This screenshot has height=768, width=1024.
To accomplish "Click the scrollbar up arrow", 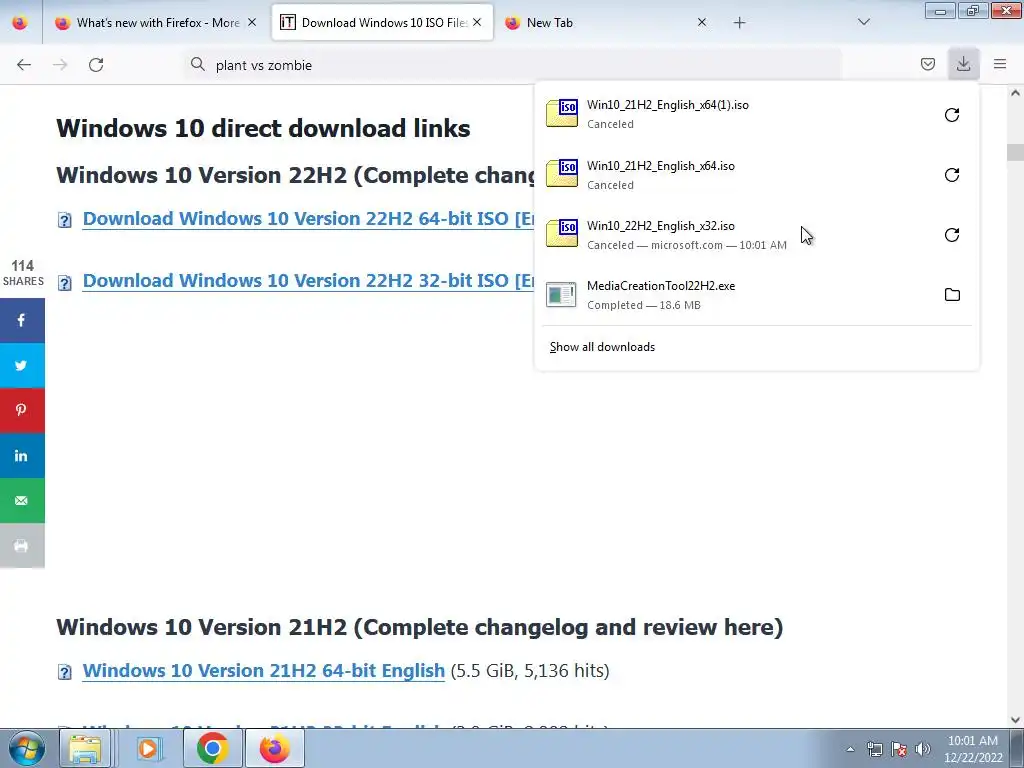I will (1015, 93).
